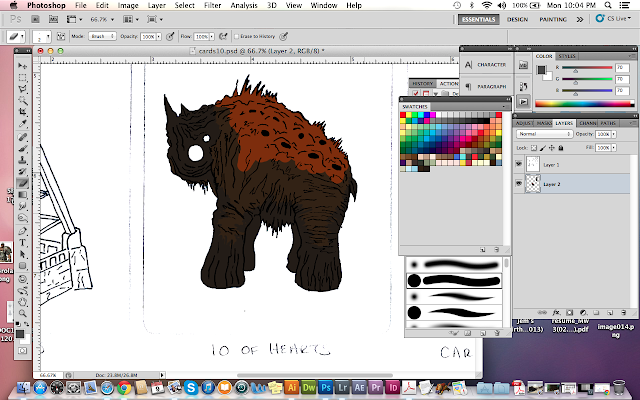This screenshot has height=400, width=640.
Task: Switch to the Design workspace
Action: coord(517,19)
